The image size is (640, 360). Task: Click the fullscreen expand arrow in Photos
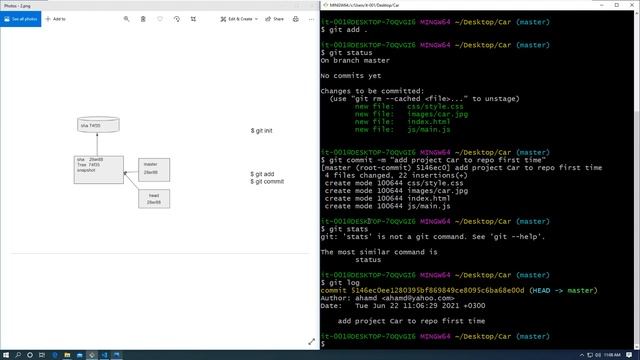pos(311,342)
